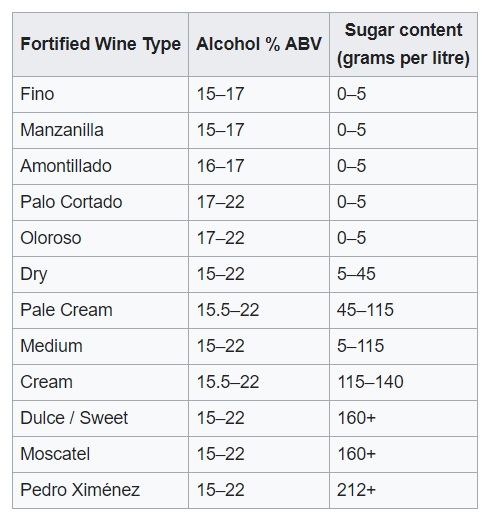Select the 115–140 sugar content cell
Screen dimensions: 492x521
coord(403,382)
